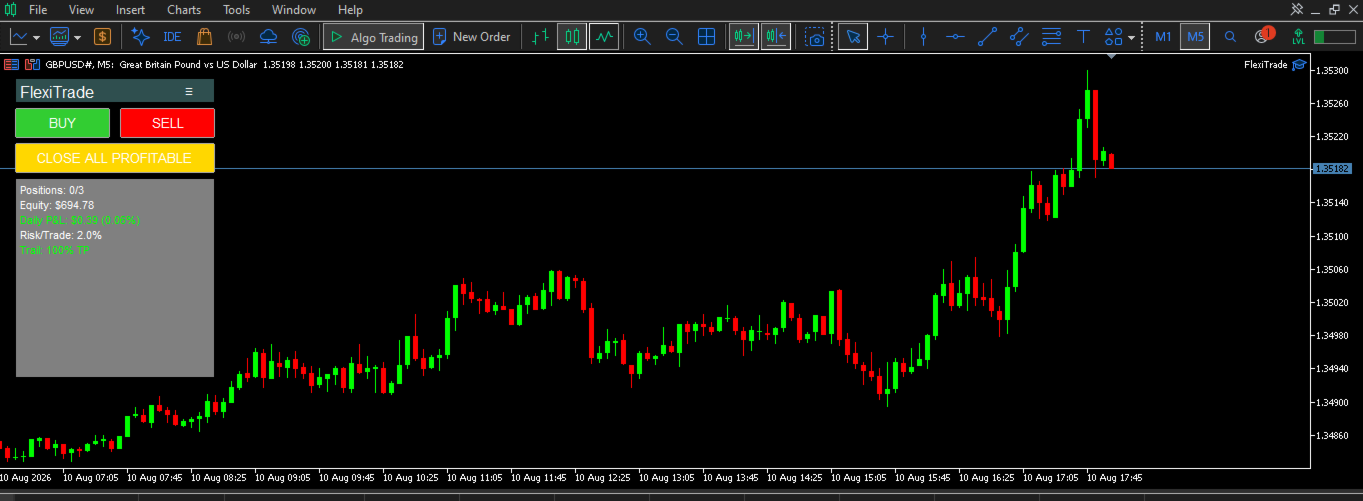
Task: Zoom in the chart
Action: [642, 37]
